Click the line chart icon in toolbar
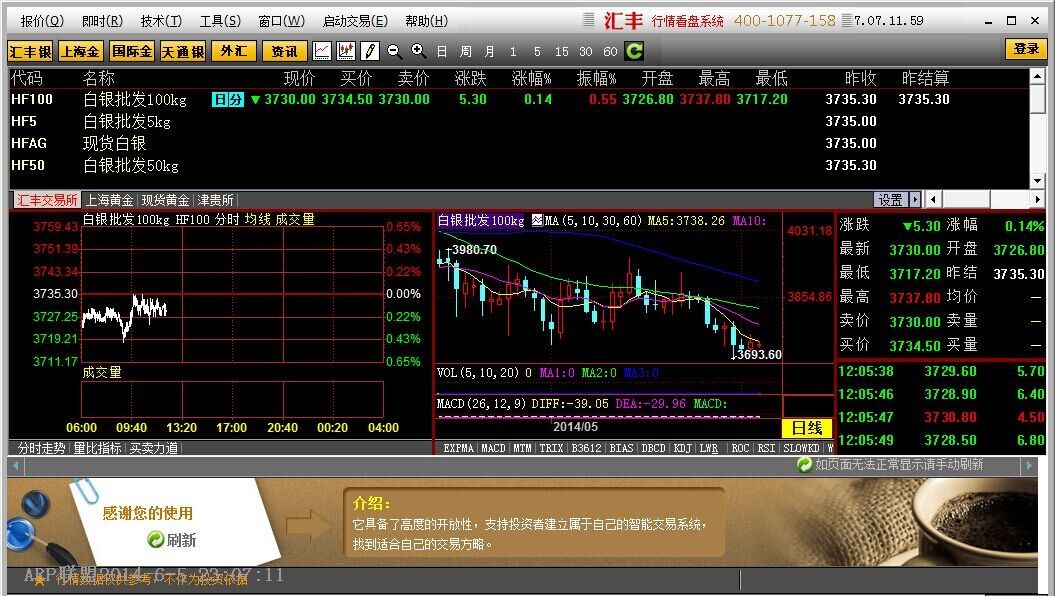This screenshot has width=1055, height=596. [322, 51]
